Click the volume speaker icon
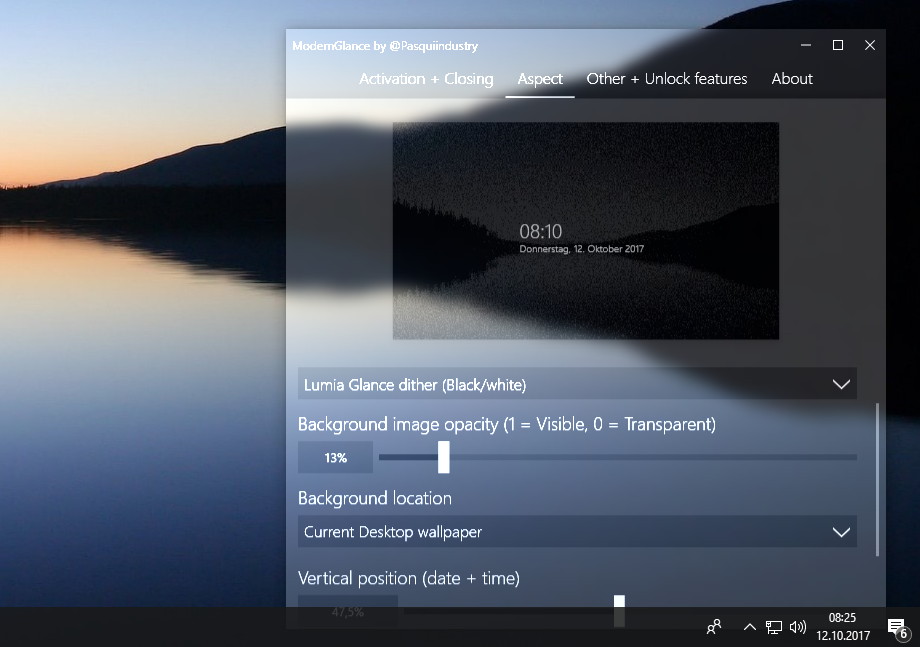 [797, 627]
